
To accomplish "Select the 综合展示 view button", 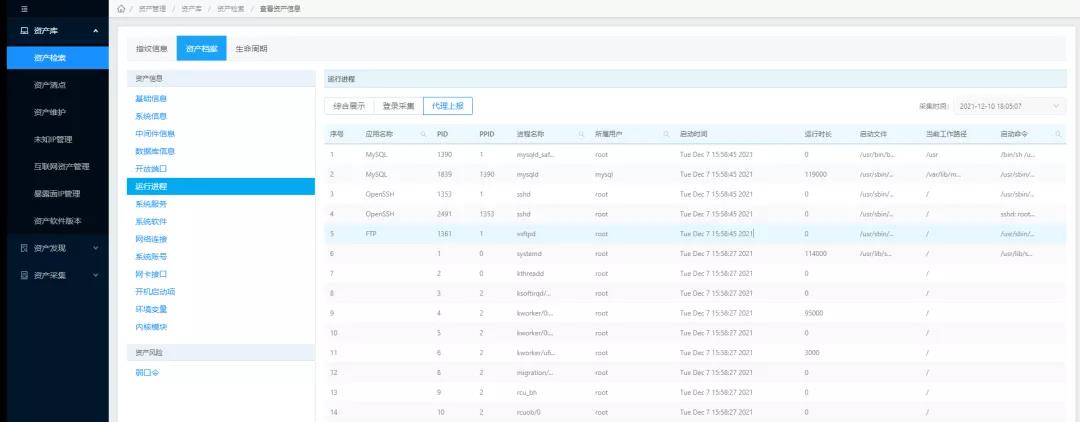I will (349, 106).
